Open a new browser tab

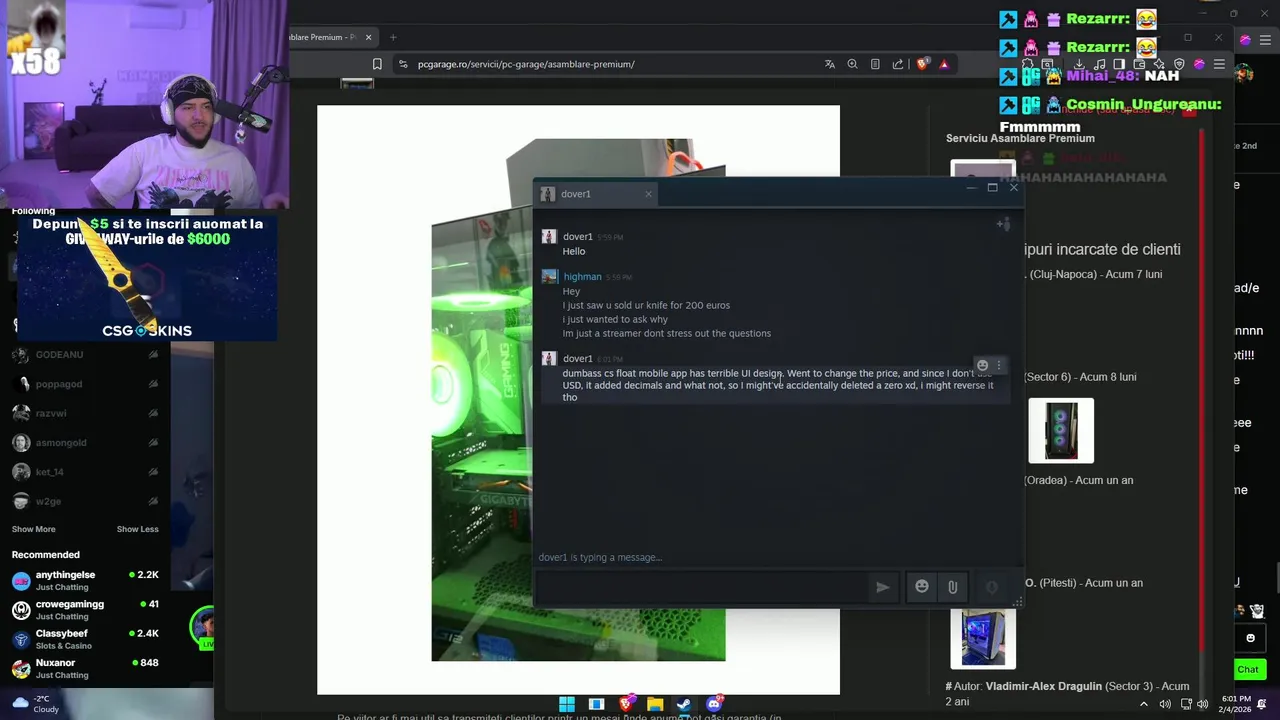[393, 37]
